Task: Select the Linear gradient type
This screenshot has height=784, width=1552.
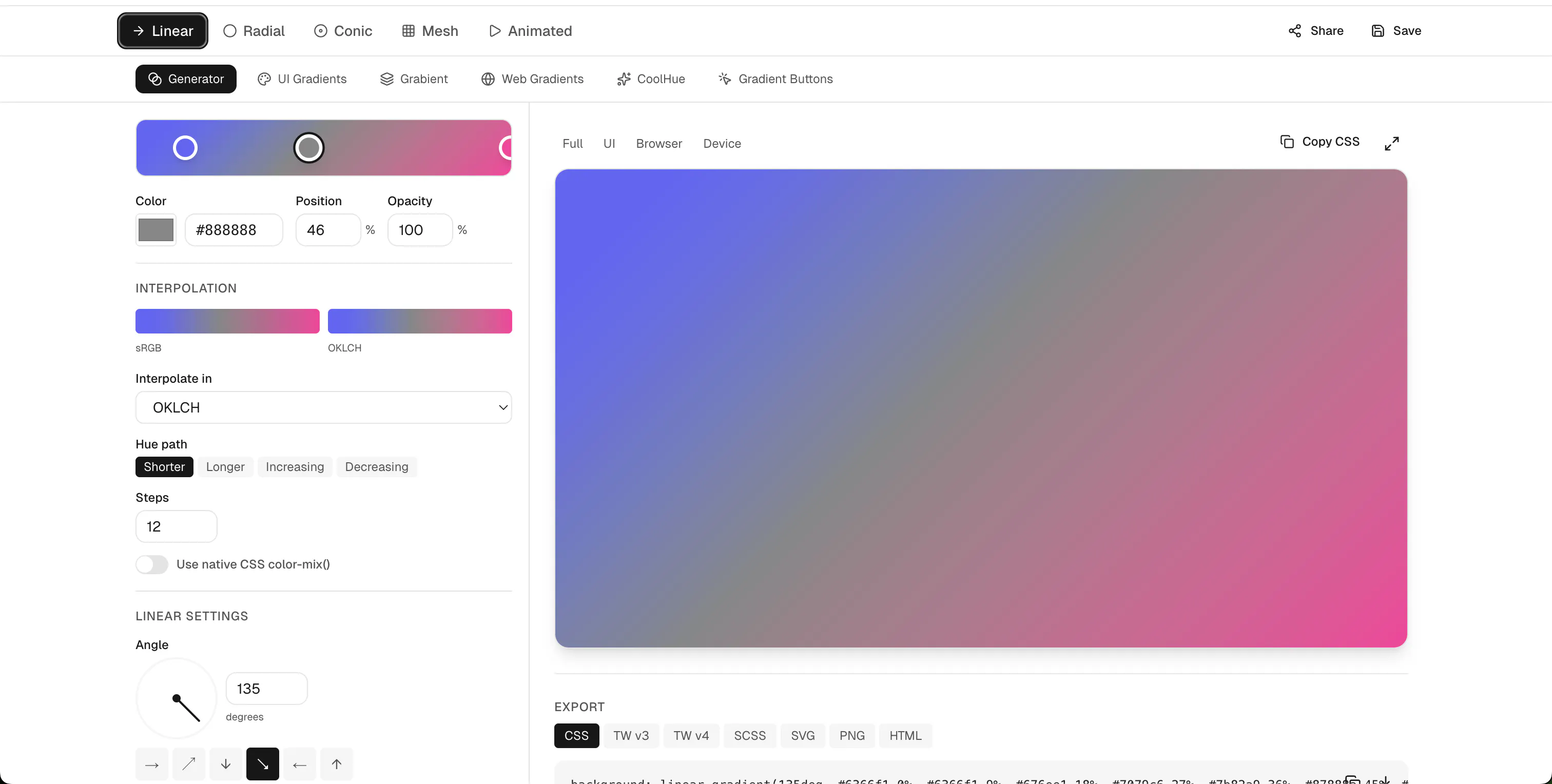Action: click(x=163, y=31)
